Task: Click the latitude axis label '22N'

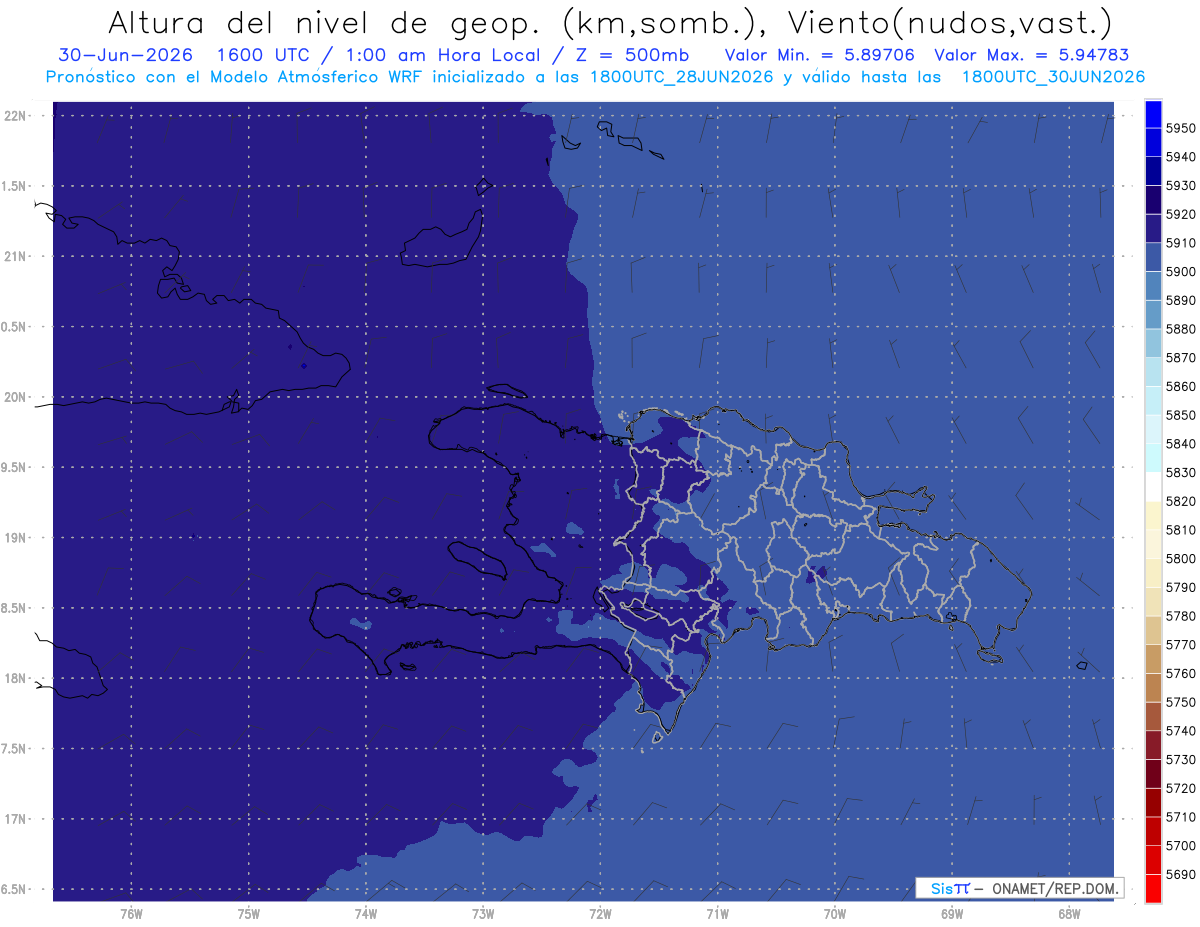Action: click(x=14, y=116)
